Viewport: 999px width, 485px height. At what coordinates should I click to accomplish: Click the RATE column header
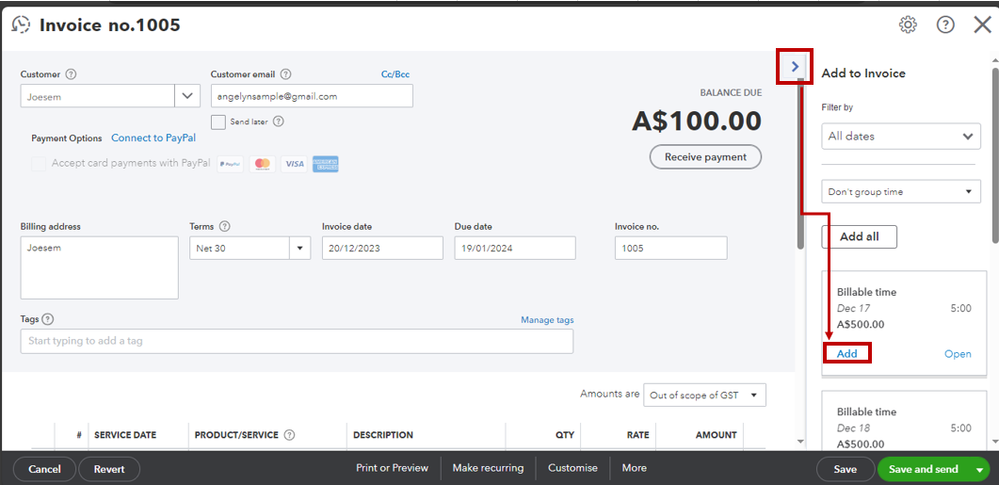click(637, 435)
